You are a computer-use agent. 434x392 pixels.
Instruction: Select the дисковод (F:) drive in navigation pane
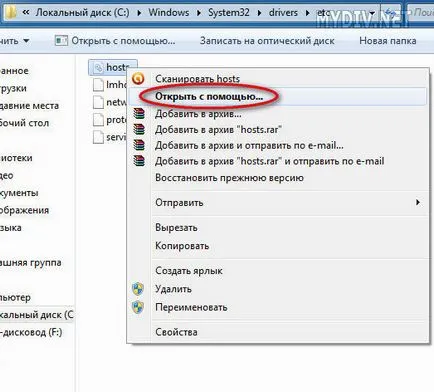click(31, 332)
